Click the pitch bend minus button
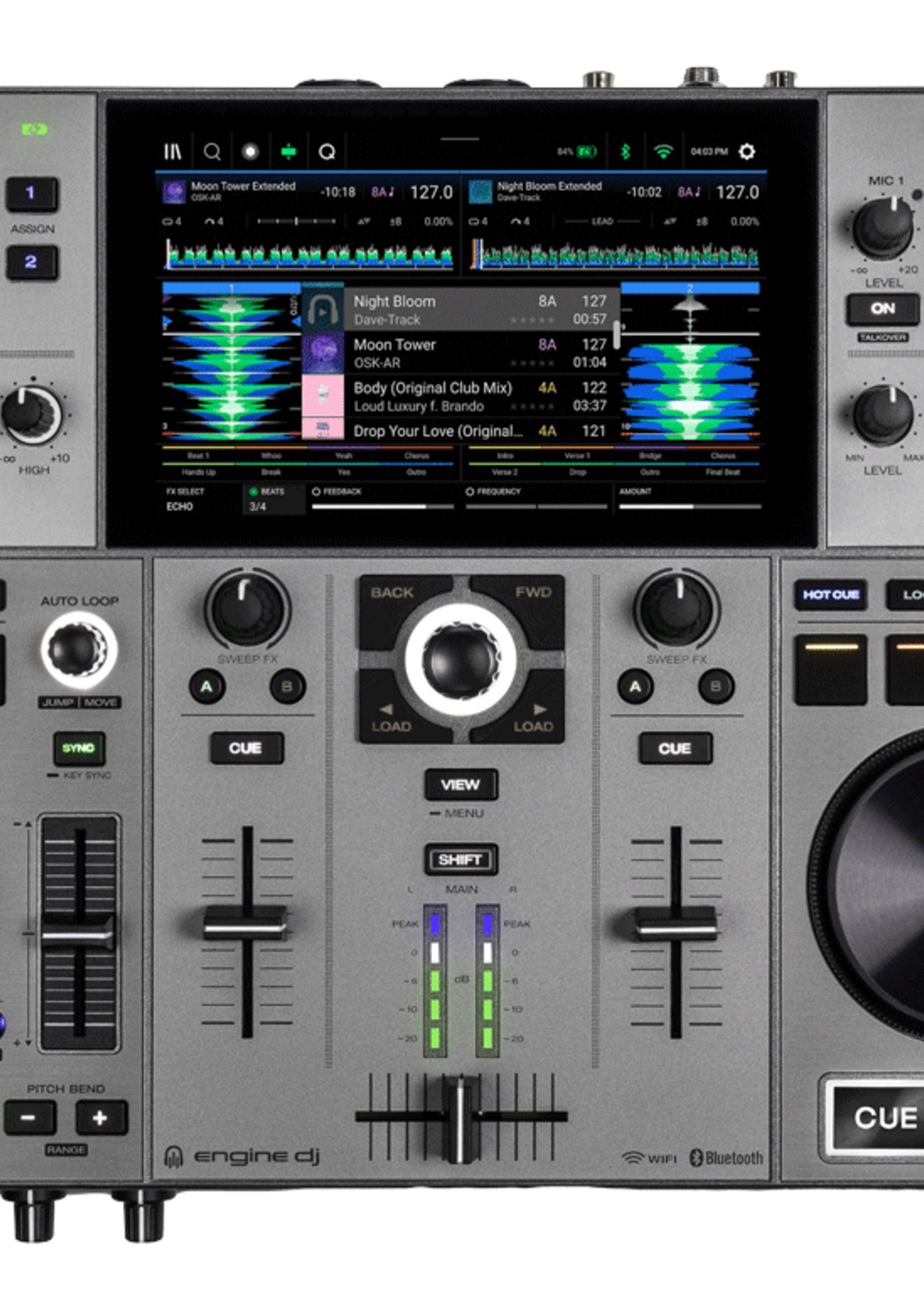924x1294 pixels. (x=30, y=1118)
